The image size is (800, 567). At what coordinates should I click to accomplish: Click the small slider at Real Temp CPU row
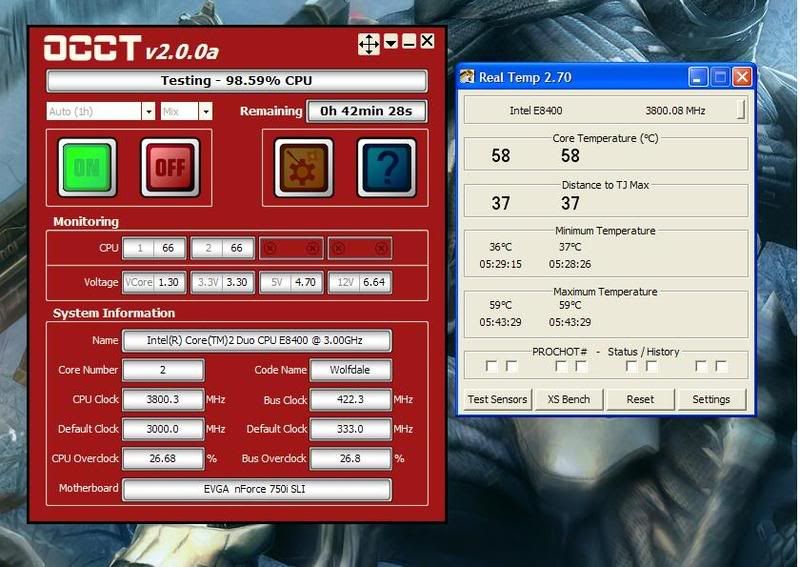pos(741,110)
